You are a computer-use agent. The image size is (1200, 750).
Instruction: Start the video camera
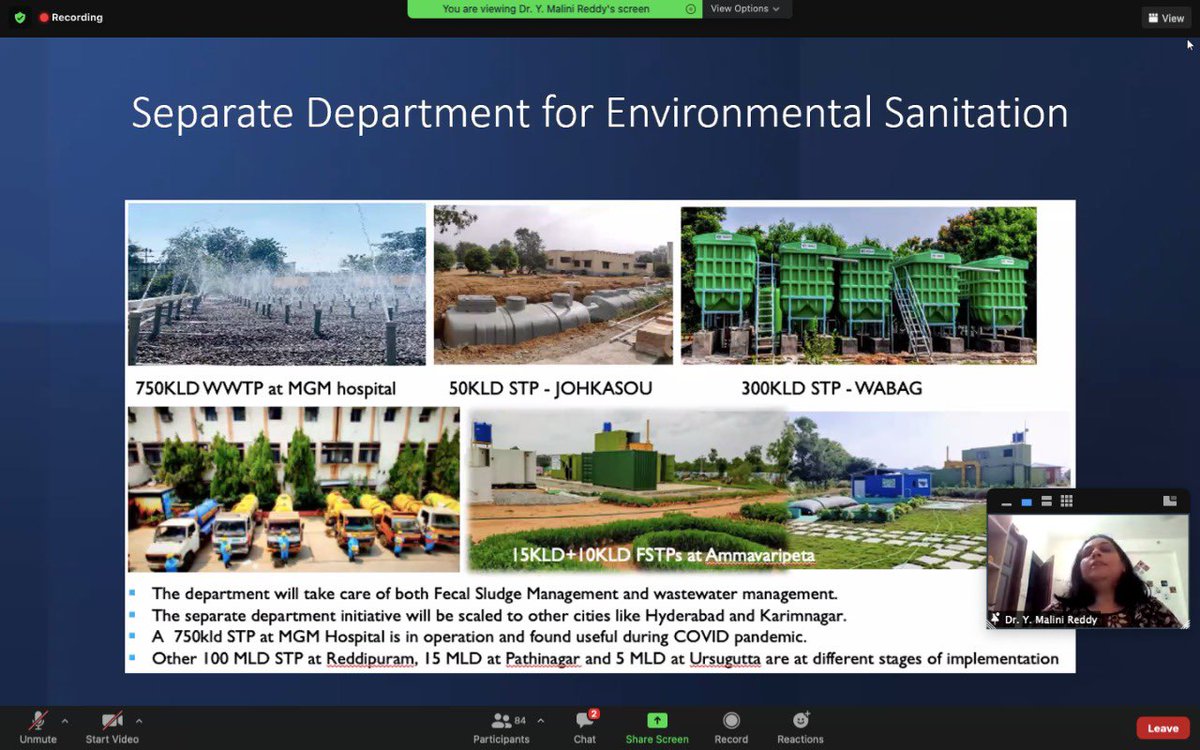click(112, 727)
